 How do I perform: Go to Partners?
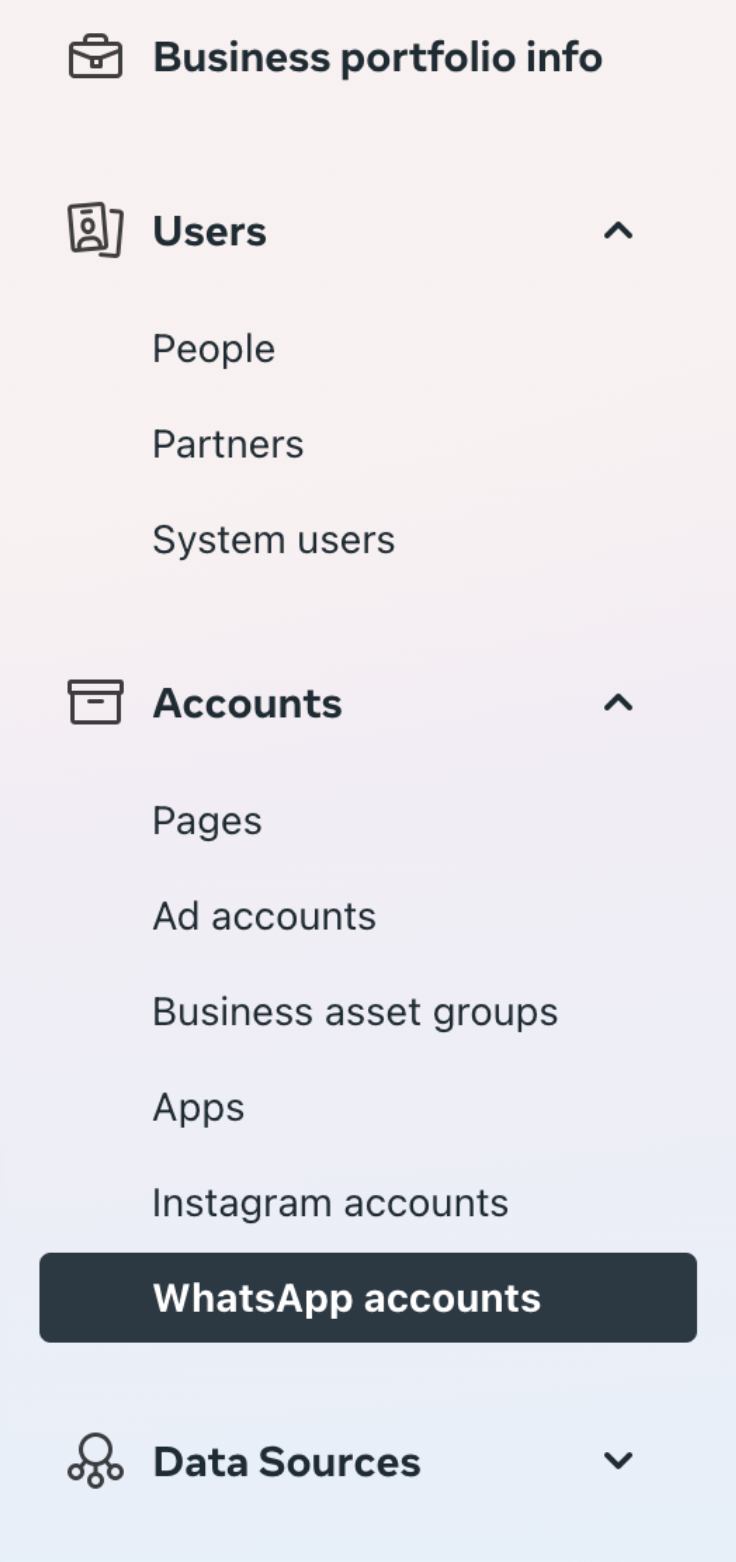(228, 444)
